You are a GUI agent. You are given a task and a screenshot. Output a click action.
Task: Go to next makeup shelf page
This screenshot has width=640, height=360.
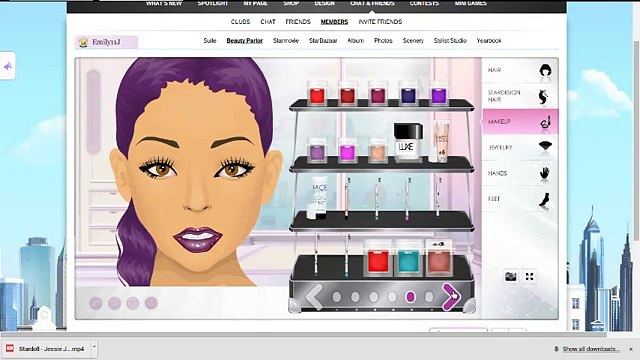click(452, 297)
